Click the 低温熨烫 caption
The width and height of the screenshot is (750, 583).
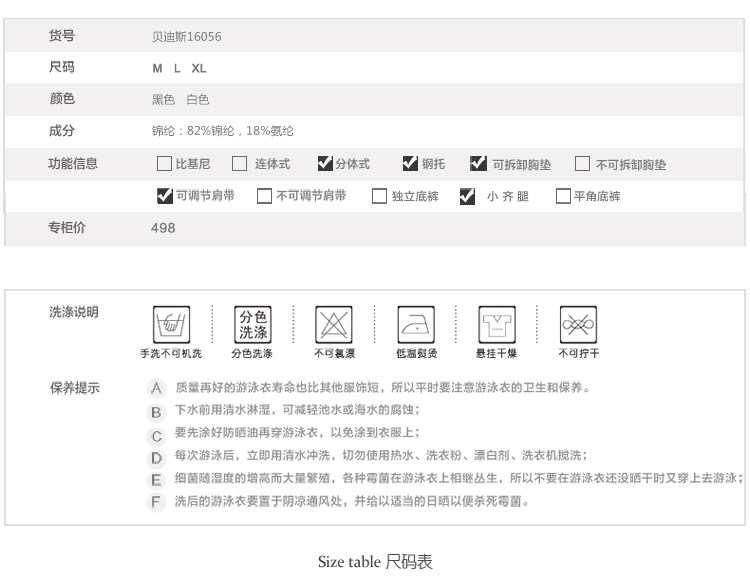(416, 353)
